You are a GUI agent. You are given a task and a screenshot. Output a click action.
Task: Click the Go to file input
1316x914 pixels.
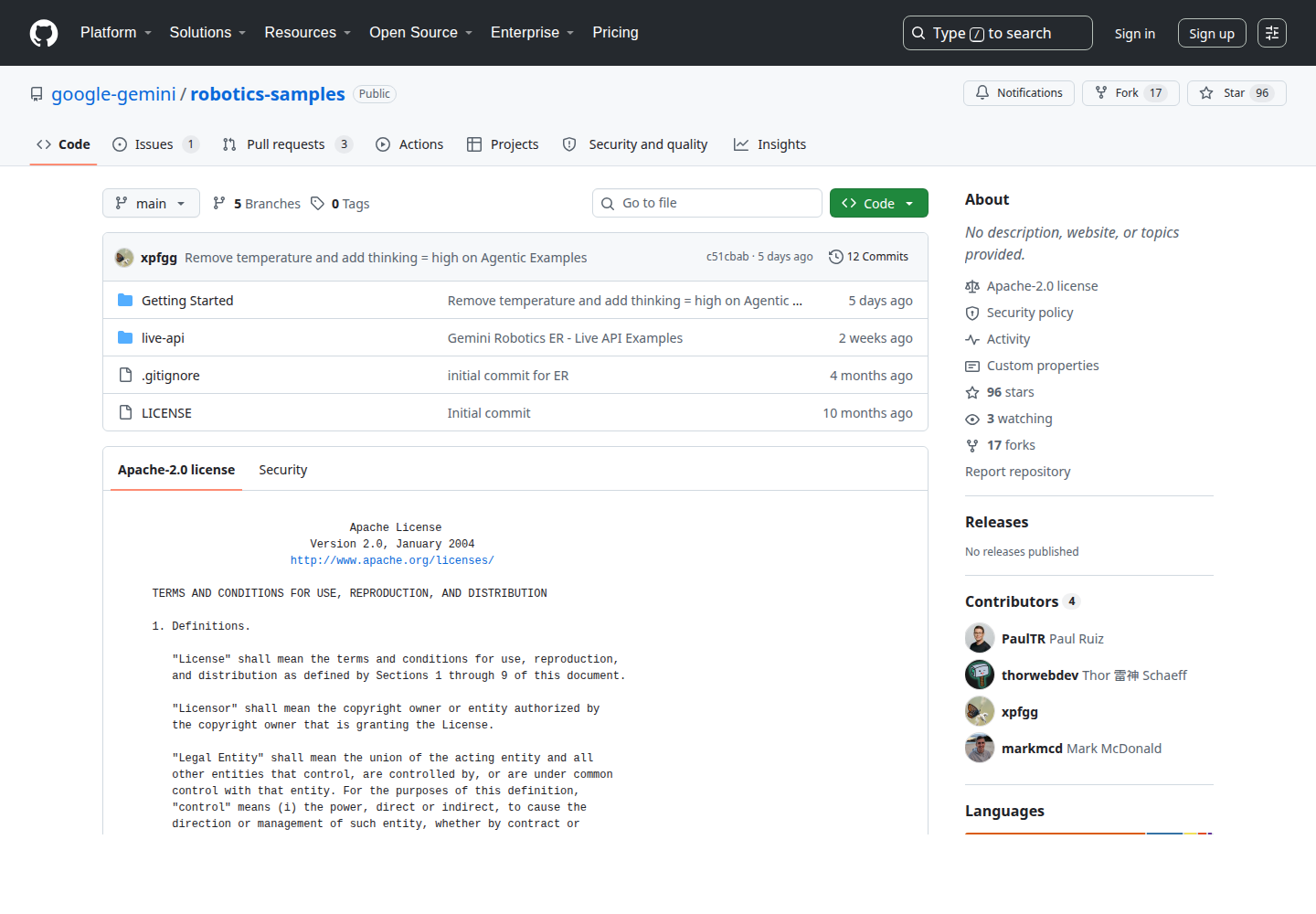coord(707,203)
